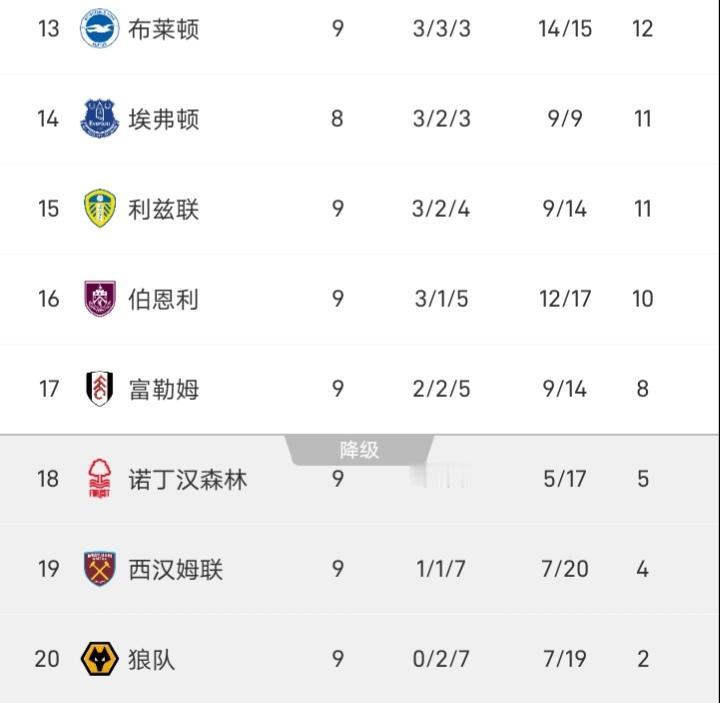Tap the Fulham club badge
The width and height of the screenshot is (720, 703).
[x=100, y=388]
